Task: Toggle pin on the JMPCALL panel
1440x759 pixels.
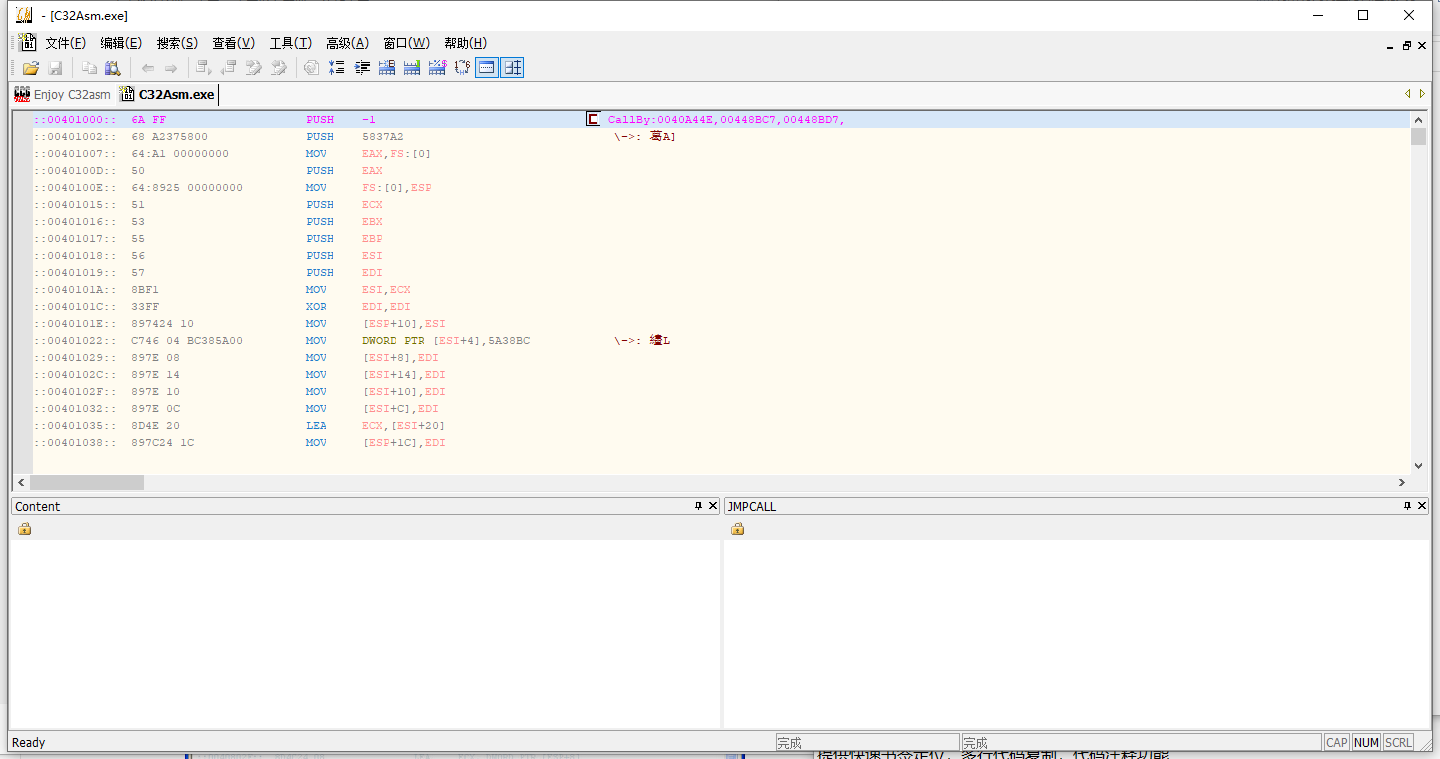Action: tap(1408, 506)
